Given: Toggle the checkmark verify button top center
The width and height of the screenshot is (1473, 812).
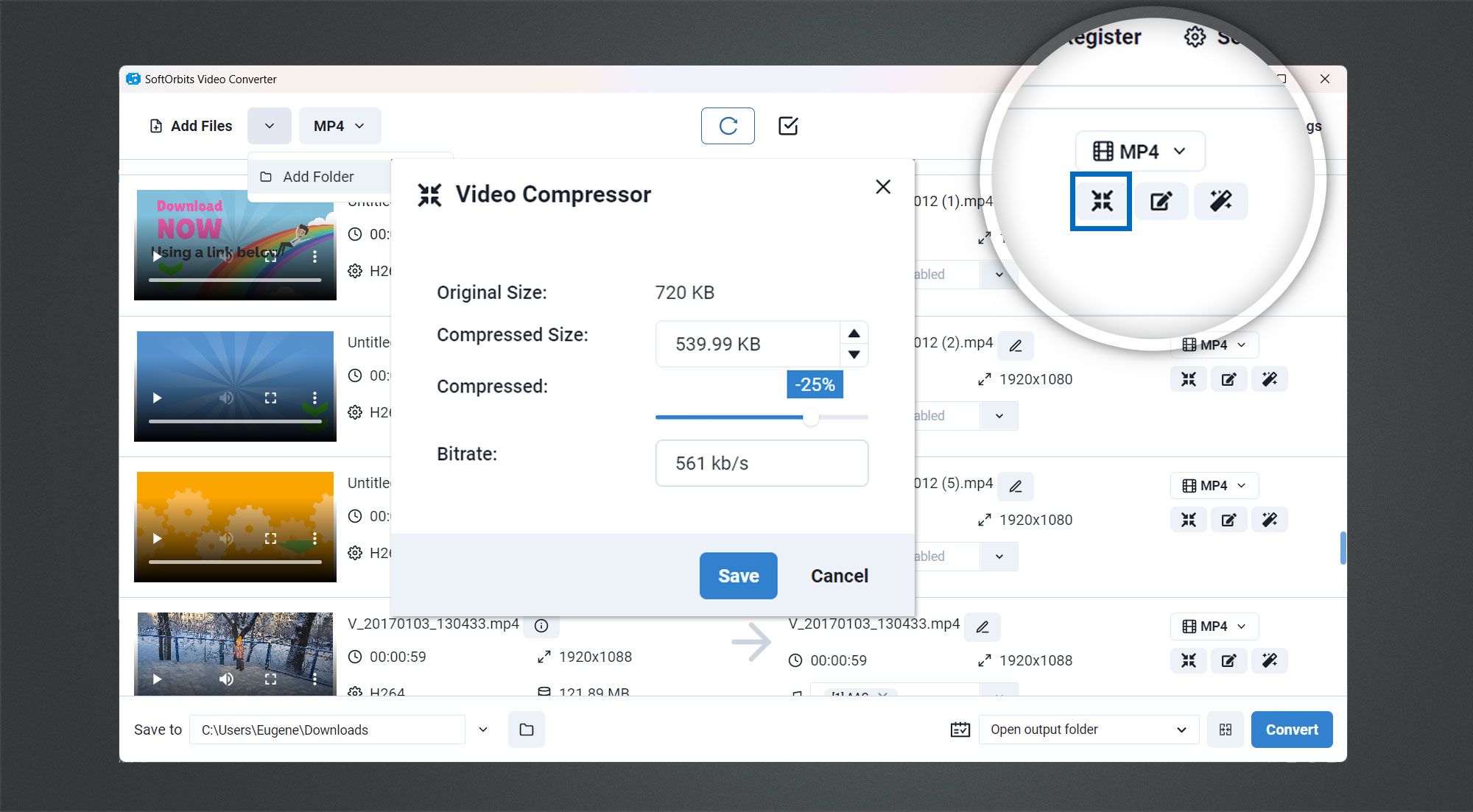Looking at the screenshot, I should [x=788, y=125].
